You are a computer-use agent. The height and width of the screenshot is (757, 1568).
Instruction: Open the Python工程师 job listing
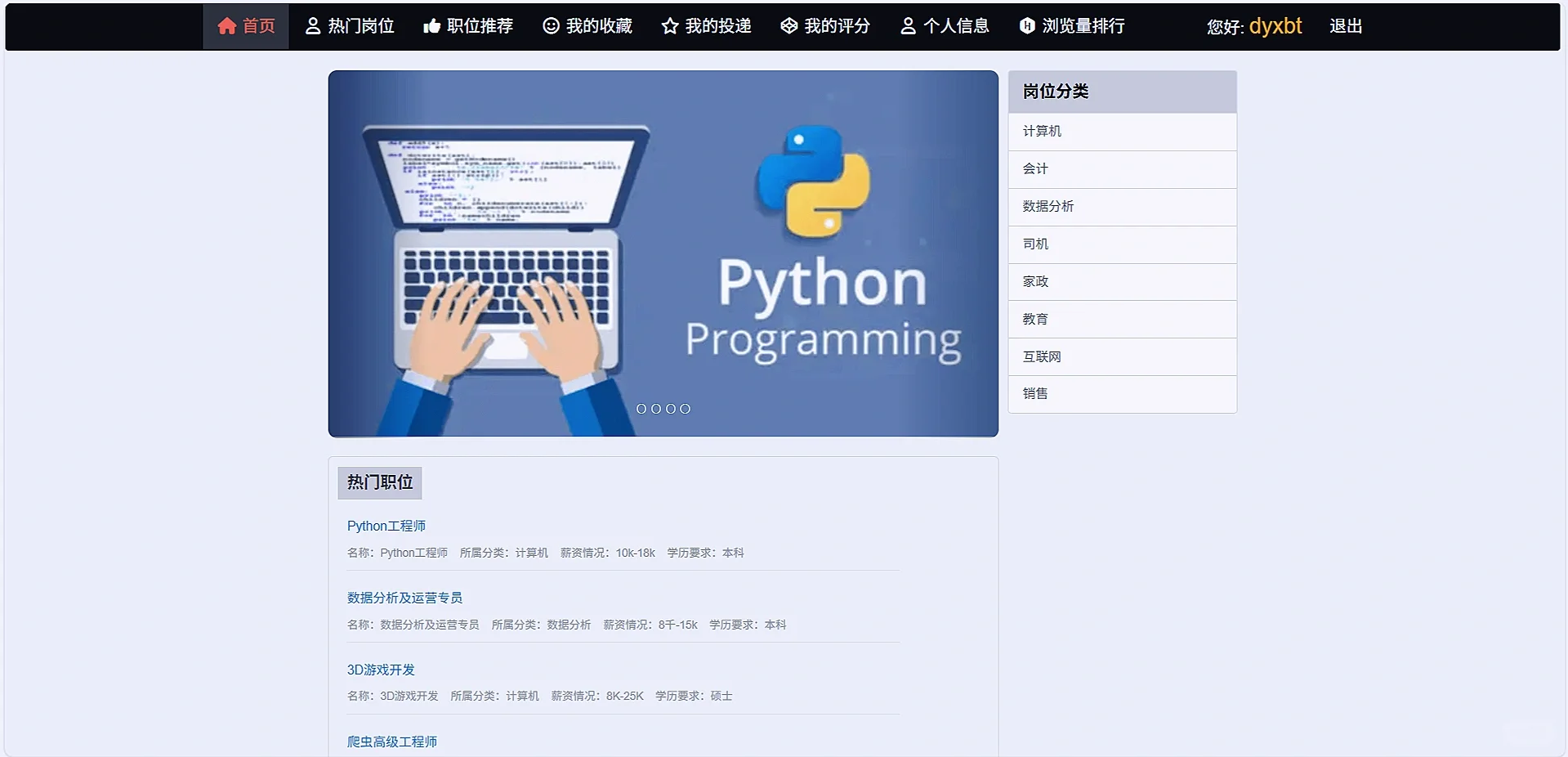pos(386,526)
